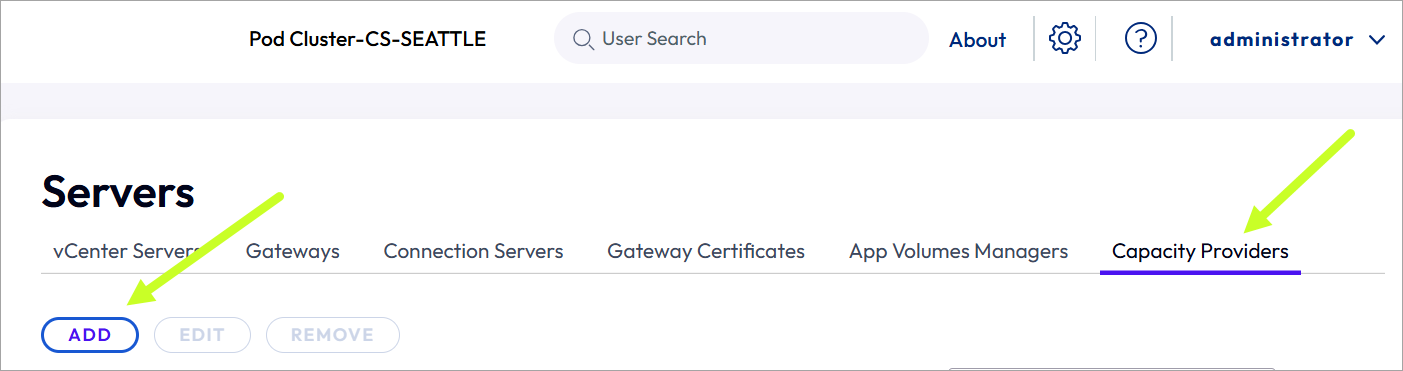
Task: Select the Capacity Providers tab
Action: (1200, 251)
